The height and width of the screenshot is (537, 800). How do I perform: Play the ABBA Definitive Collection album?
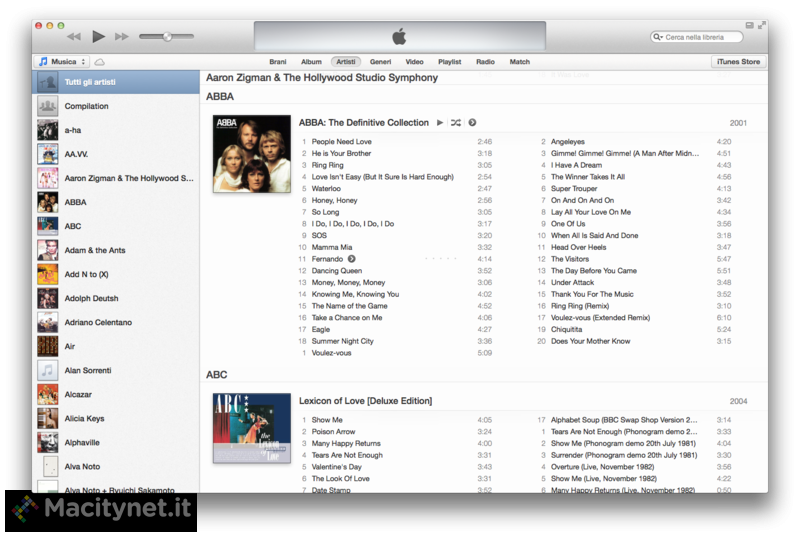440,122
